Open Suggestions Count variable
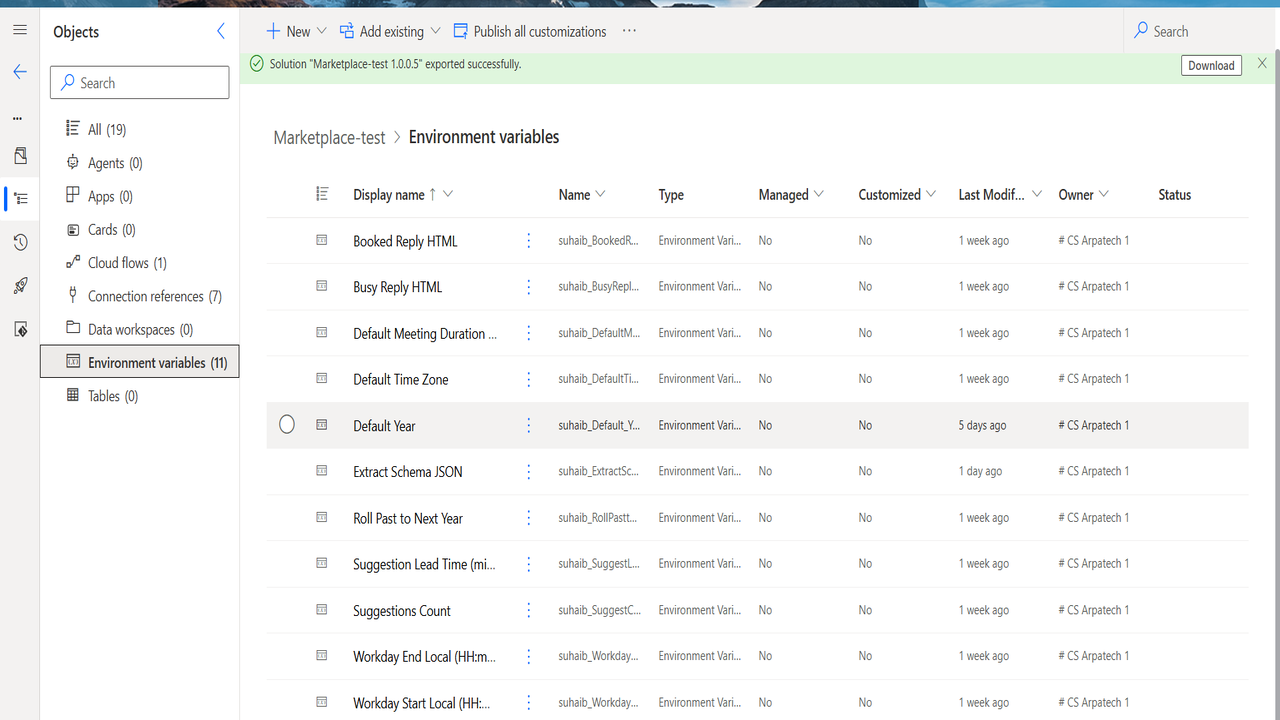The width and height of the screenshot is (1280, 720). click(402, 610)
